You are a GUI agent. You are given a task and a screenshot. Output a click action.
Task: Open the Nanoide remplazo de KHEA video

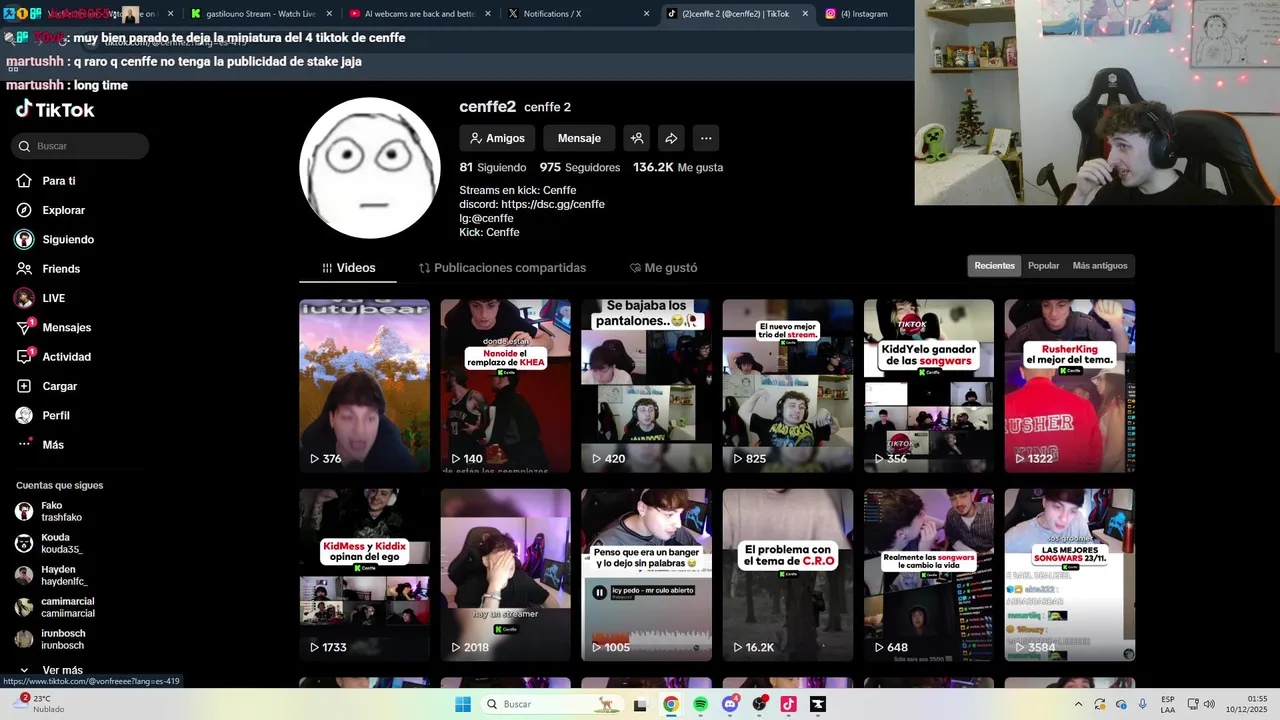(506, 386)
